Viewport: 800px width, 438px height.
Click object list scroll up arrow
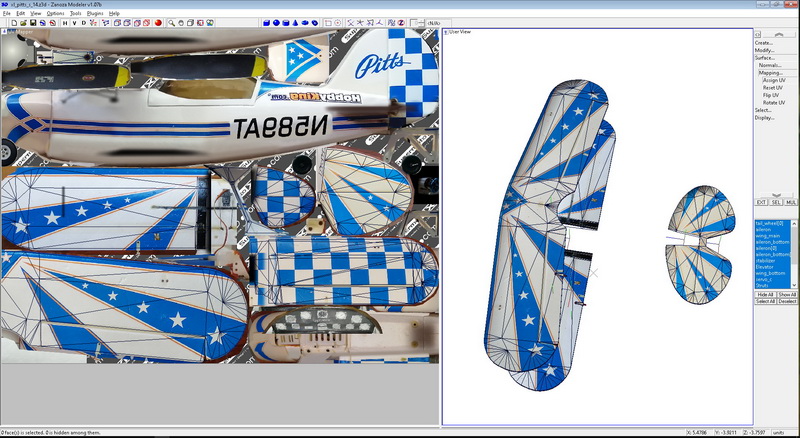pyautogui.click(x=794, y=224)
